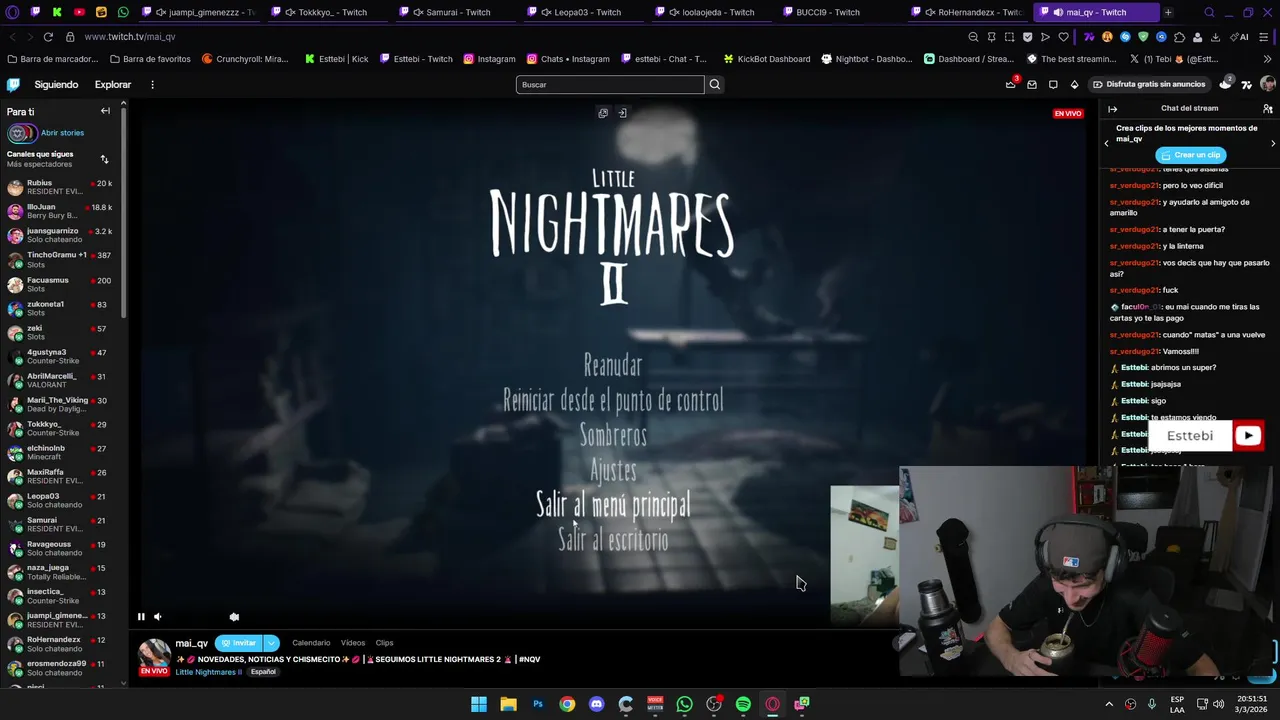Image resolution: width=1280 pixels, height=720 pixels.
Task: Open stories via Abrir stories
Action: coord(62,133)
